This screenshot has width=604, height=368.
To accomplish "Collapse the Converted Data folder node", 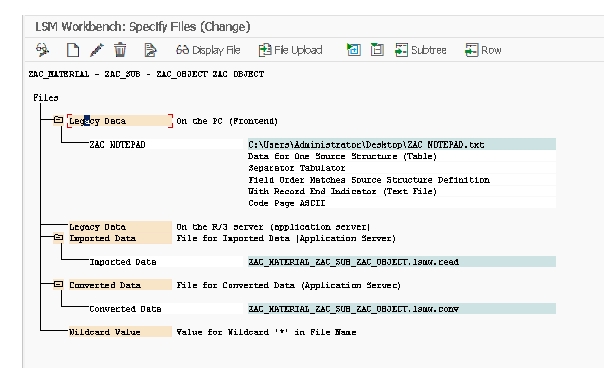I will pos(58,285).
